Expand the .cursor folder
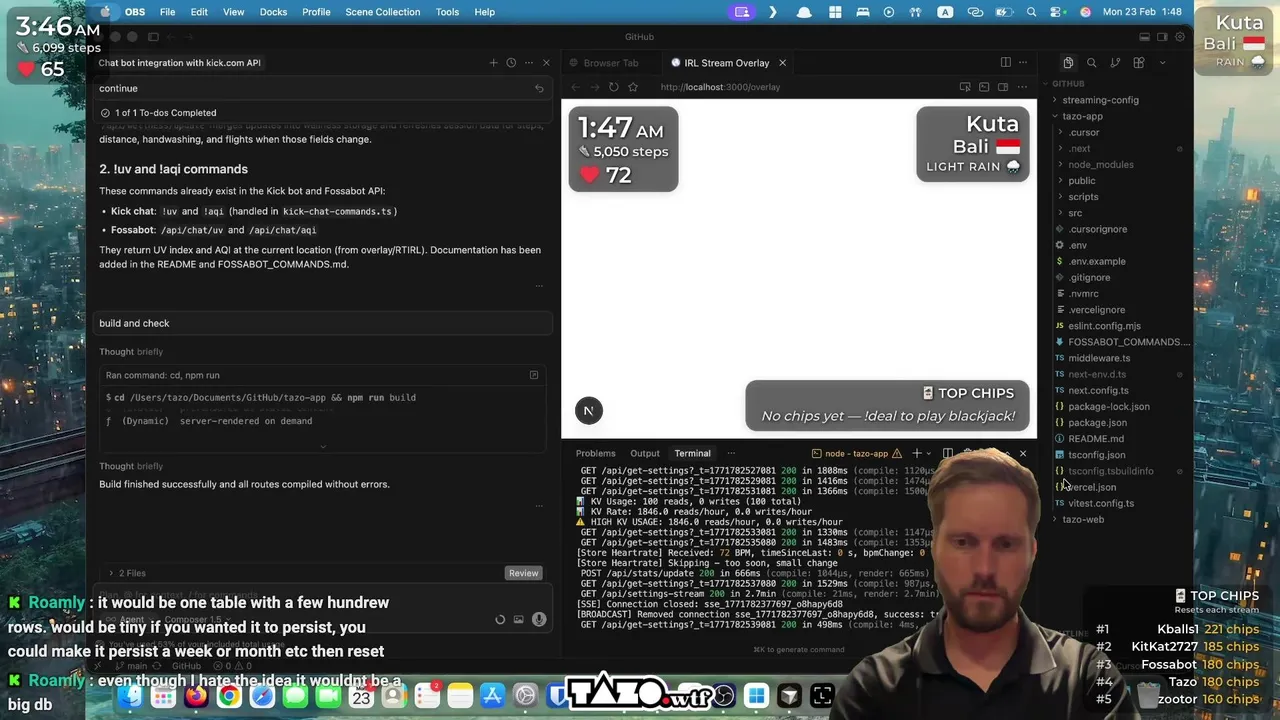 pyautogui.click(x=1084, y=132)
